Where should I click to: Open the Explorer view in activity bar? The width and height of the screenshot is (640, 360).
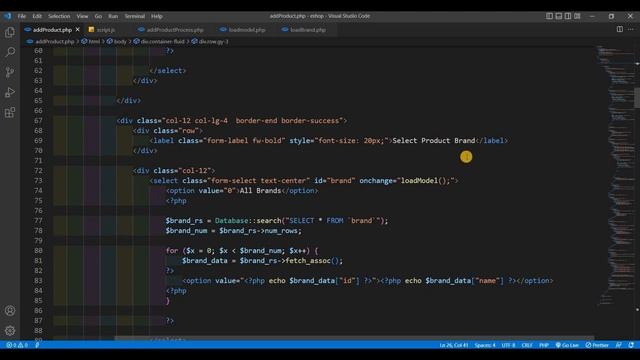point(10,32)
